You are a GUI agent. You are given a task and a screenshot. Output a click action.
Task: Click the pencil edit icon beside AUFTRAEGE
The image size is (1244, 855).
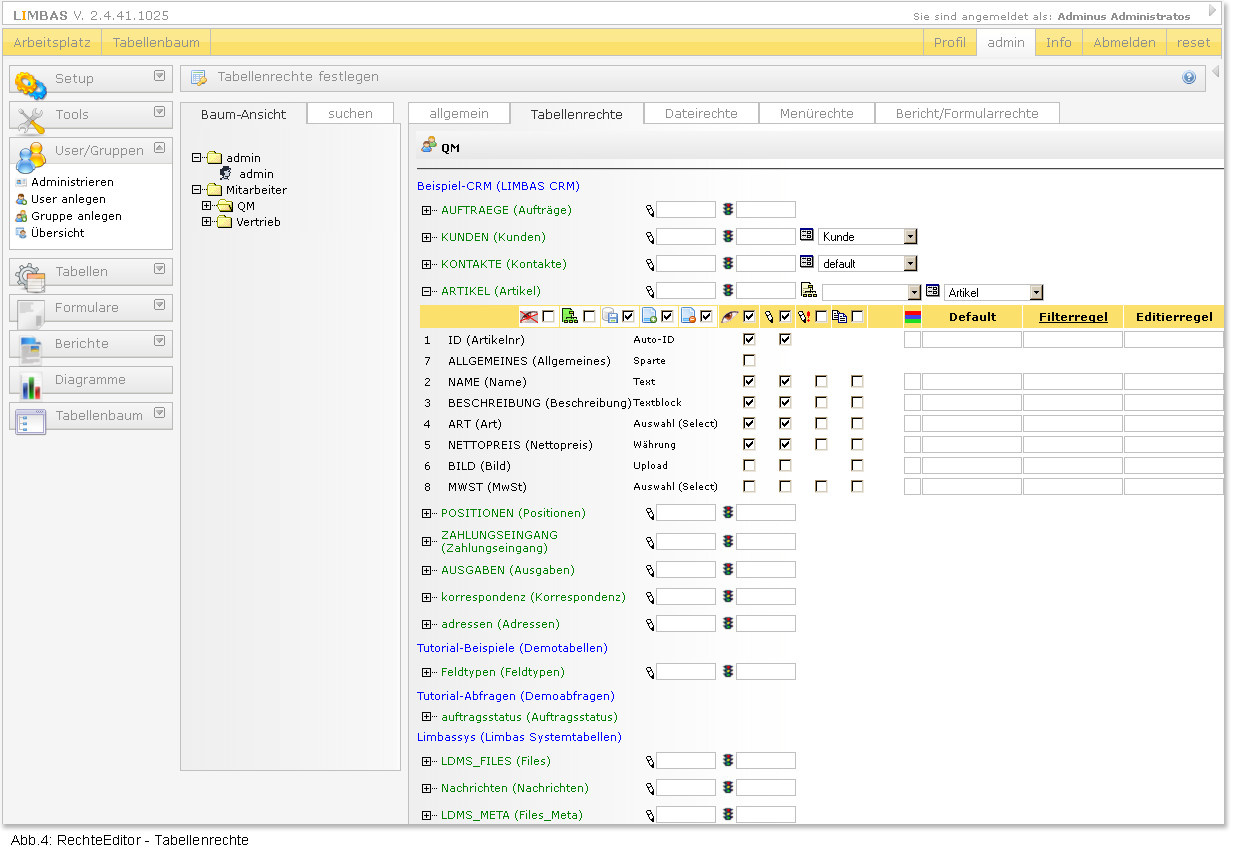pos(649,210)
